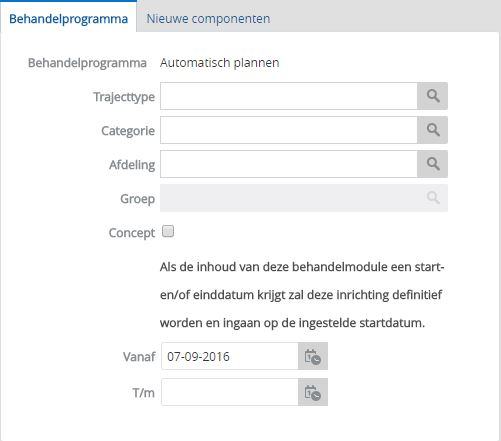Click the empty T/m date field
The height and width of the screenshot is (441, 501).
click(230, 392)
